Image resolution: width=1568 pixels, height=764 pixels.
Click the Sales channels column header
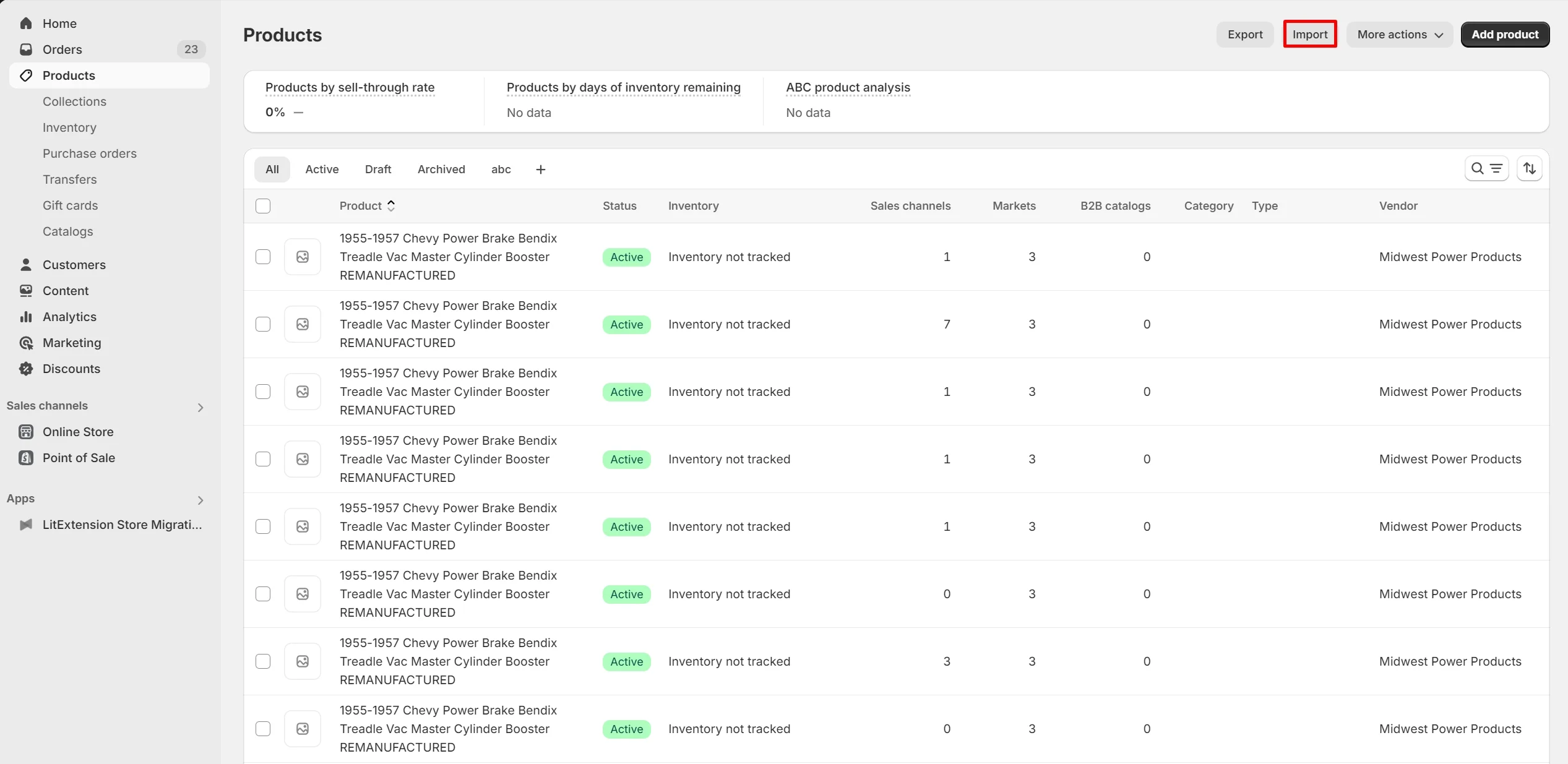coord(911,206)
